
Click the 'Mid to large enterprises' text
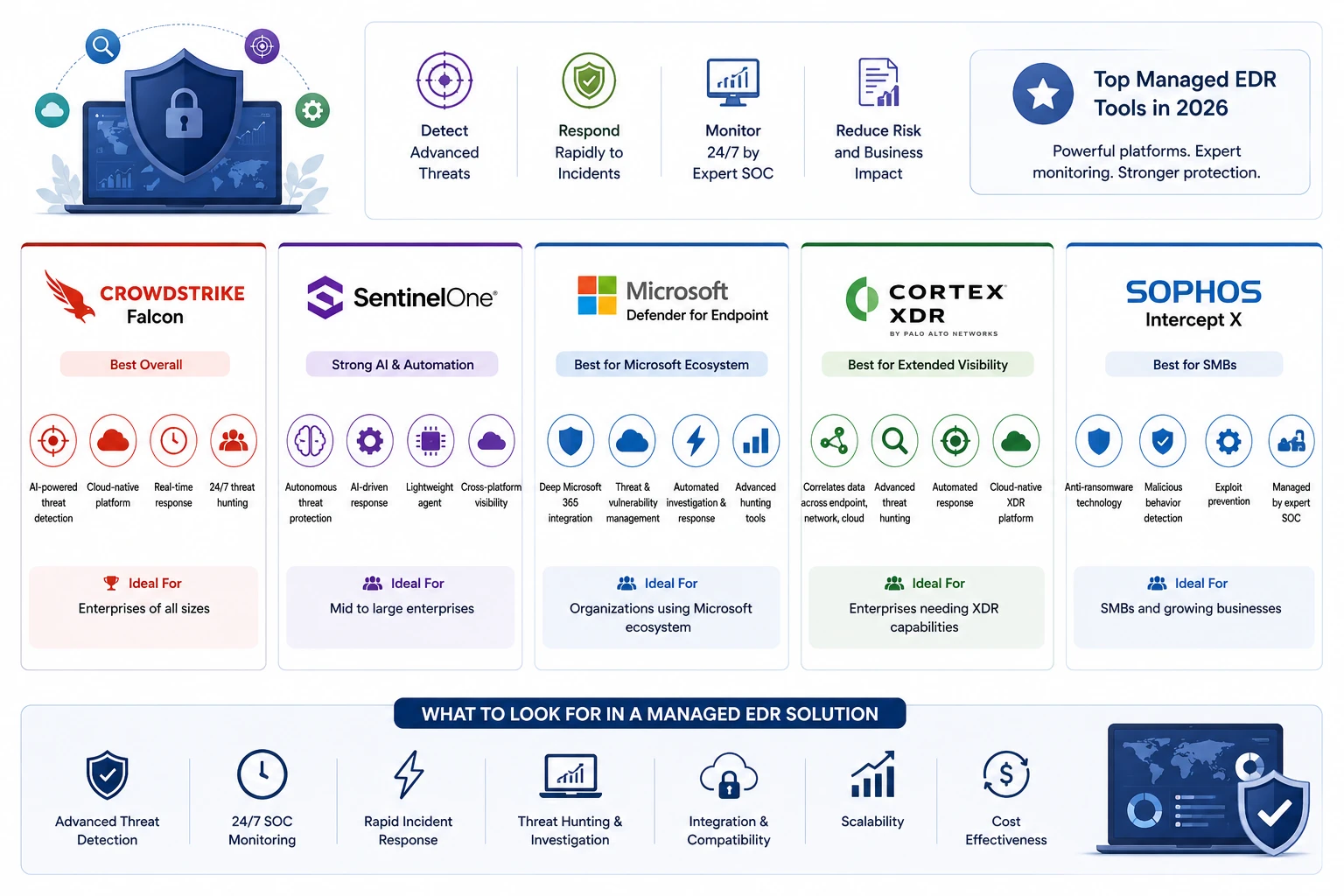pos(402,608)
